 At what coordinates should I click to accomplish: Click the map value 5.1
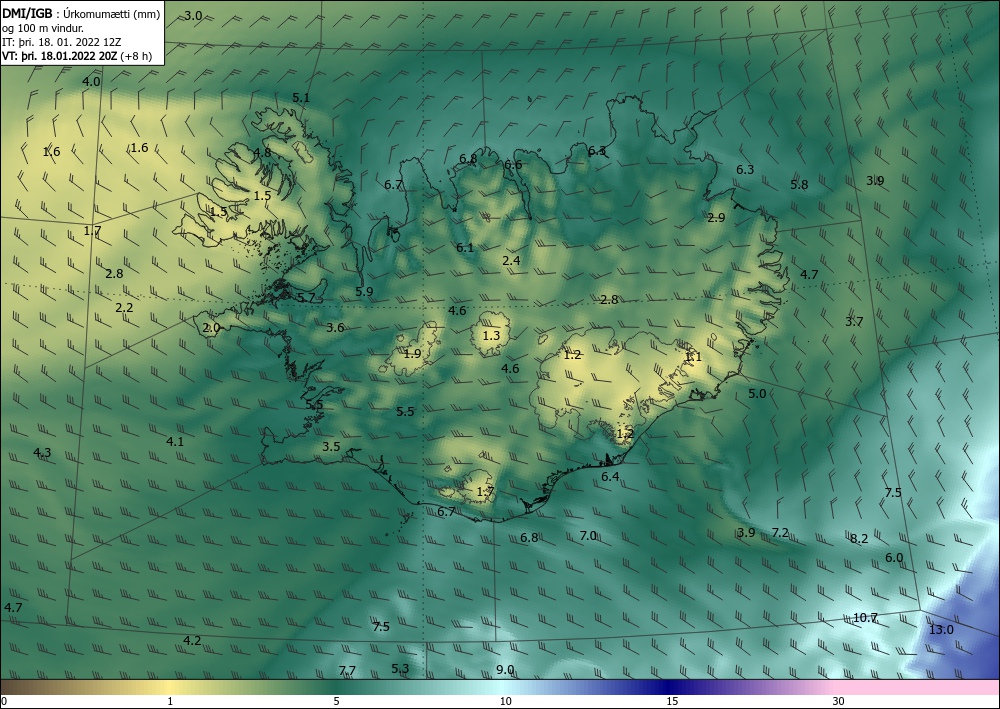301,98
